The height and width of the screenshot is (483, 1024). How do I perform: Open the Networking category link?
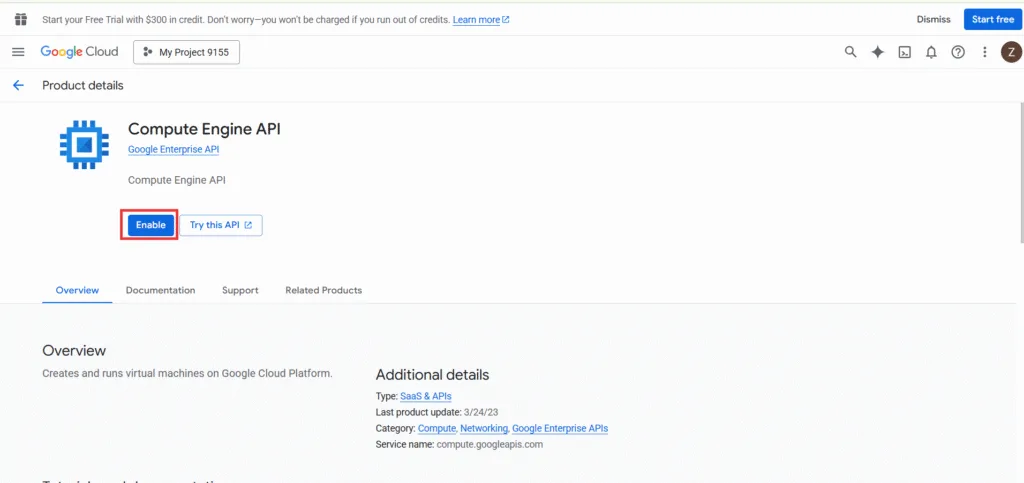coord(484,428)
